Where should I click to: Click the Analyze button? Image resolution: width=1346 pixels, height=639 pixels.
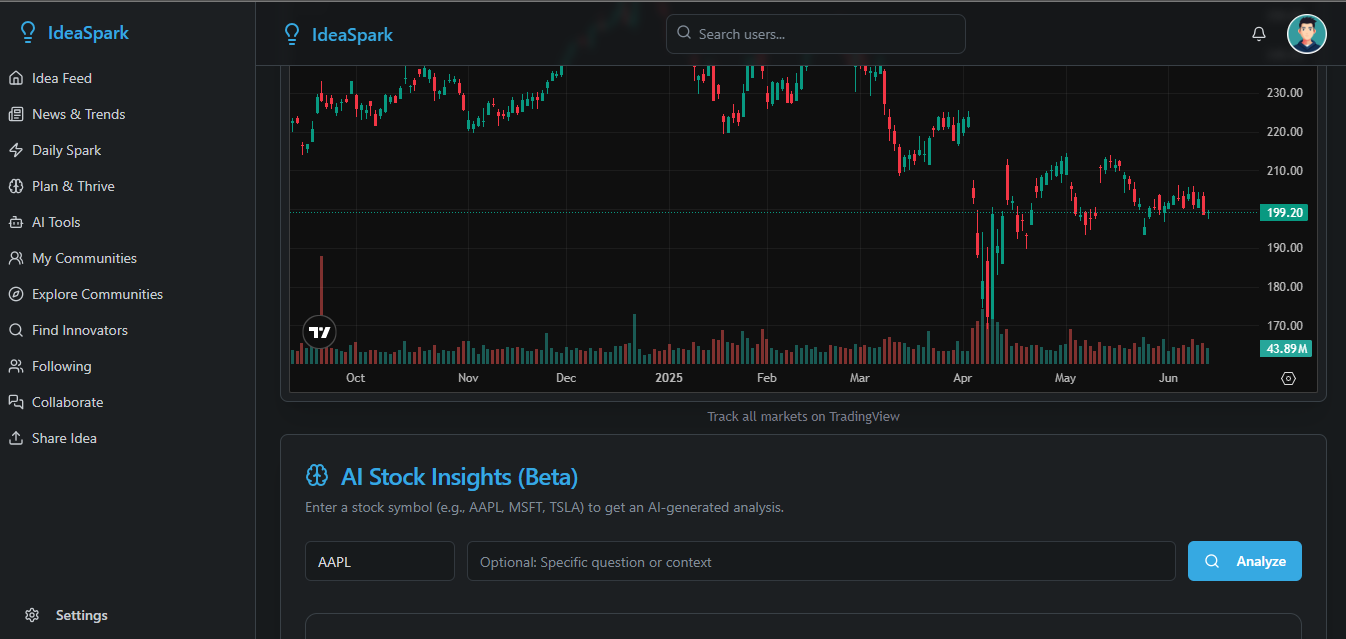[x=1245, y=561]
